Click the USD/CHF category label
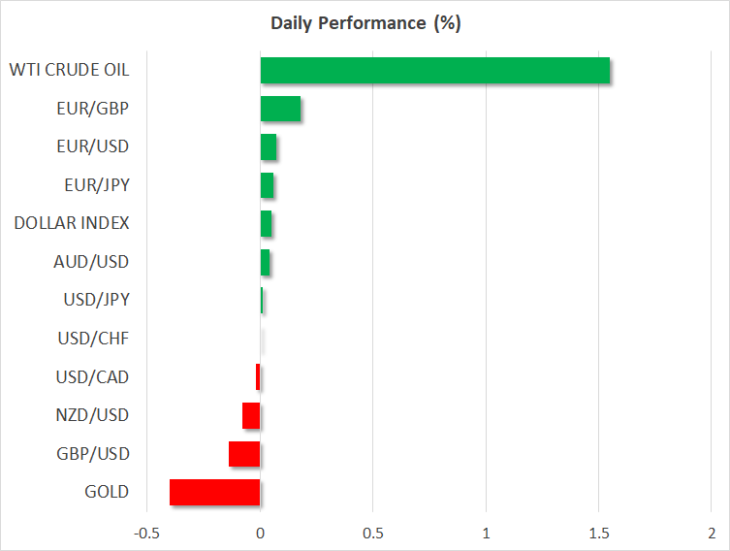This screenshot has height=551, width=730. coord(93,338)
